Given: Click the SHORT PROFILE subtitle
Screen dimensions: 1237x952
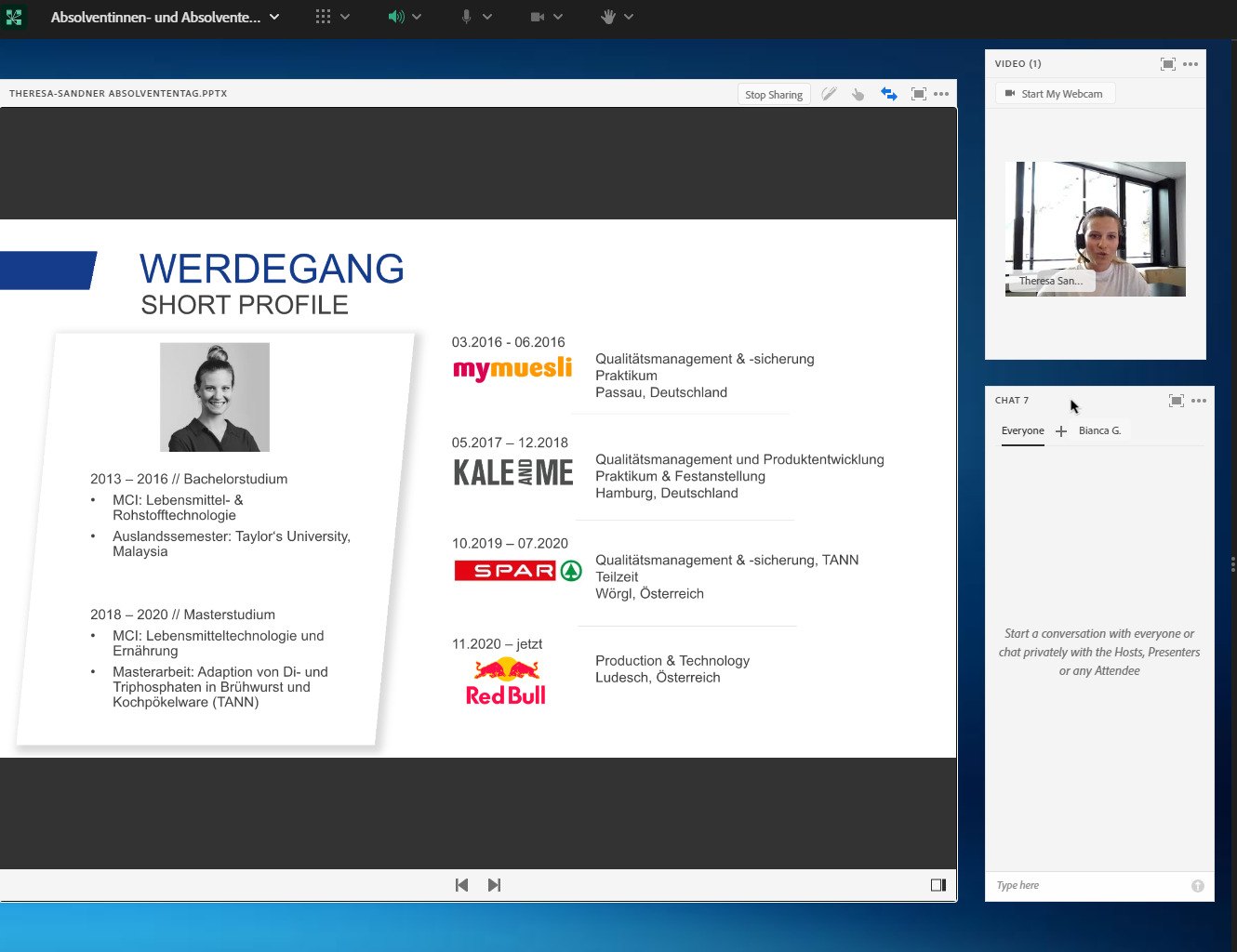Looking at the screenshot, I should (x=245, y=305).
